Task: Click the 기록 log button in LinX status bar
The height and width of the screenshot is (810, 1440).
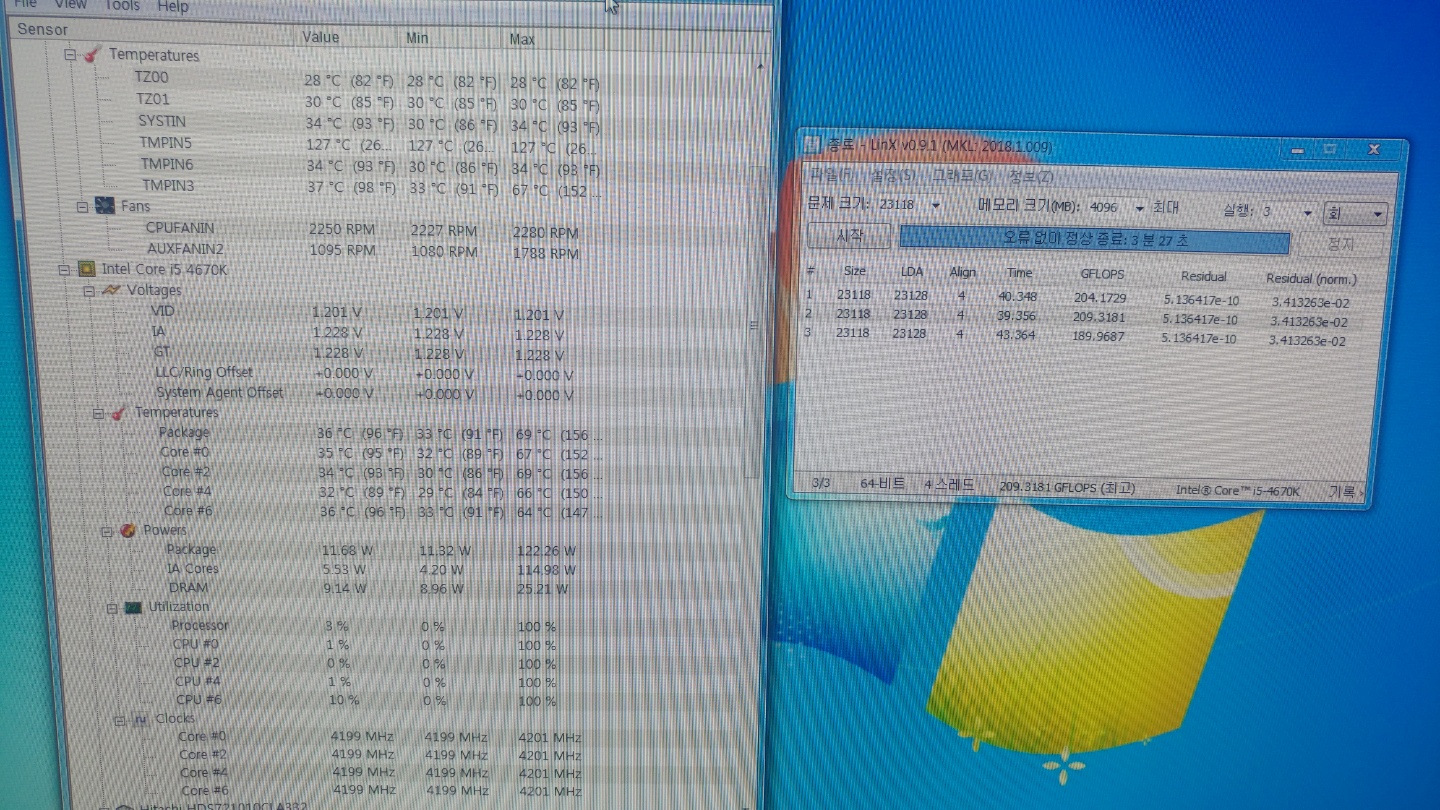Action: click(x=1344, y=492)
